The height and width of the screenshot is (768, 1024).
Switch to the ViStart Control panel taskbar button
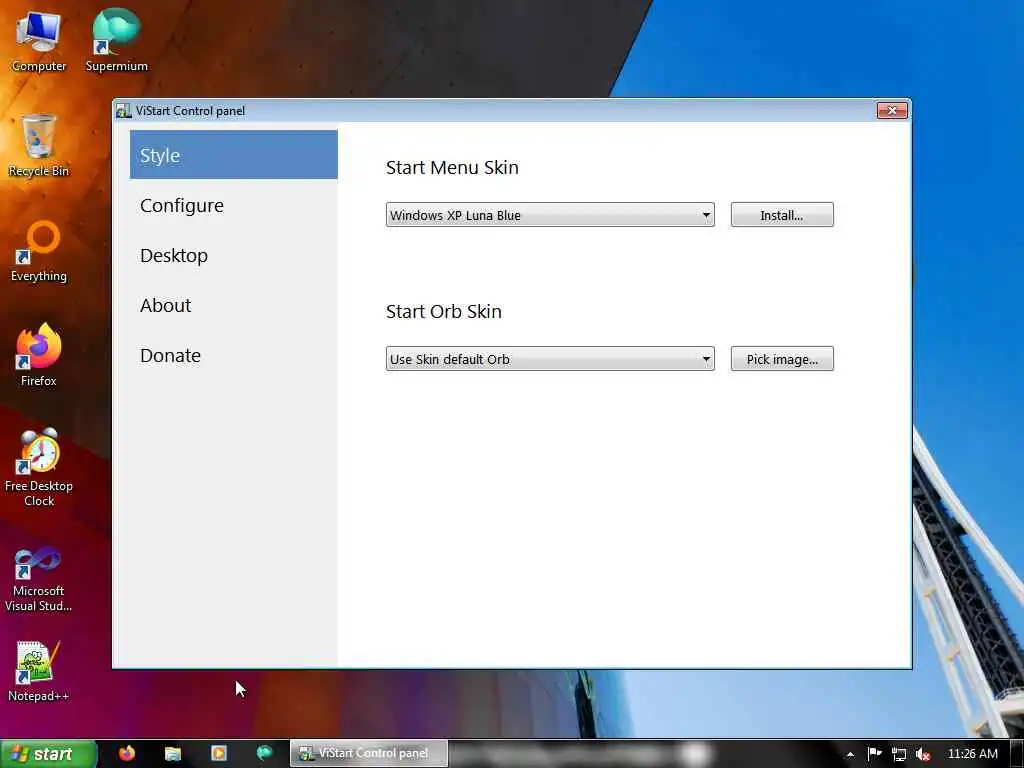(369, 754)
